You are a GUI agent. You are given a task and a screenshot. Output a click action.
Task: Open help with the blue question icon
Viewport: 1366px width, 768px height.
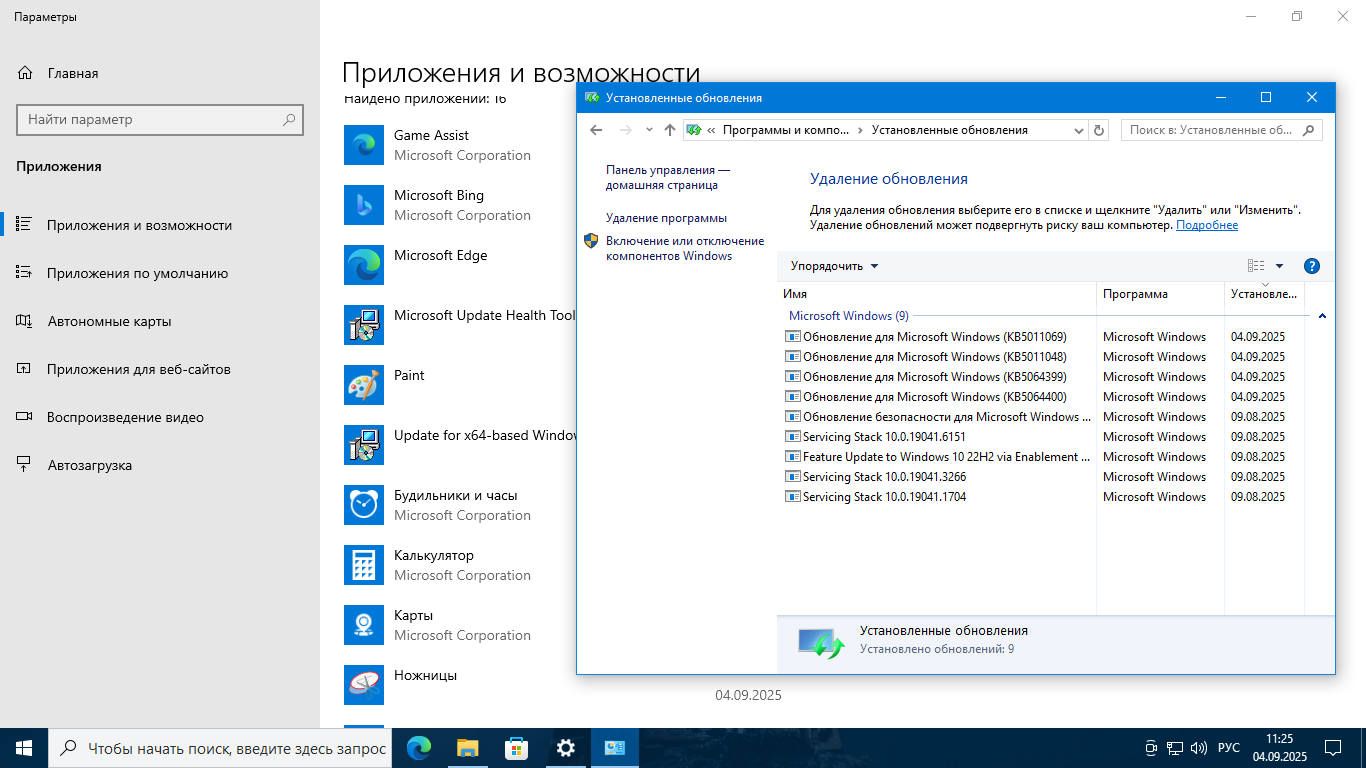(1312, 266)
